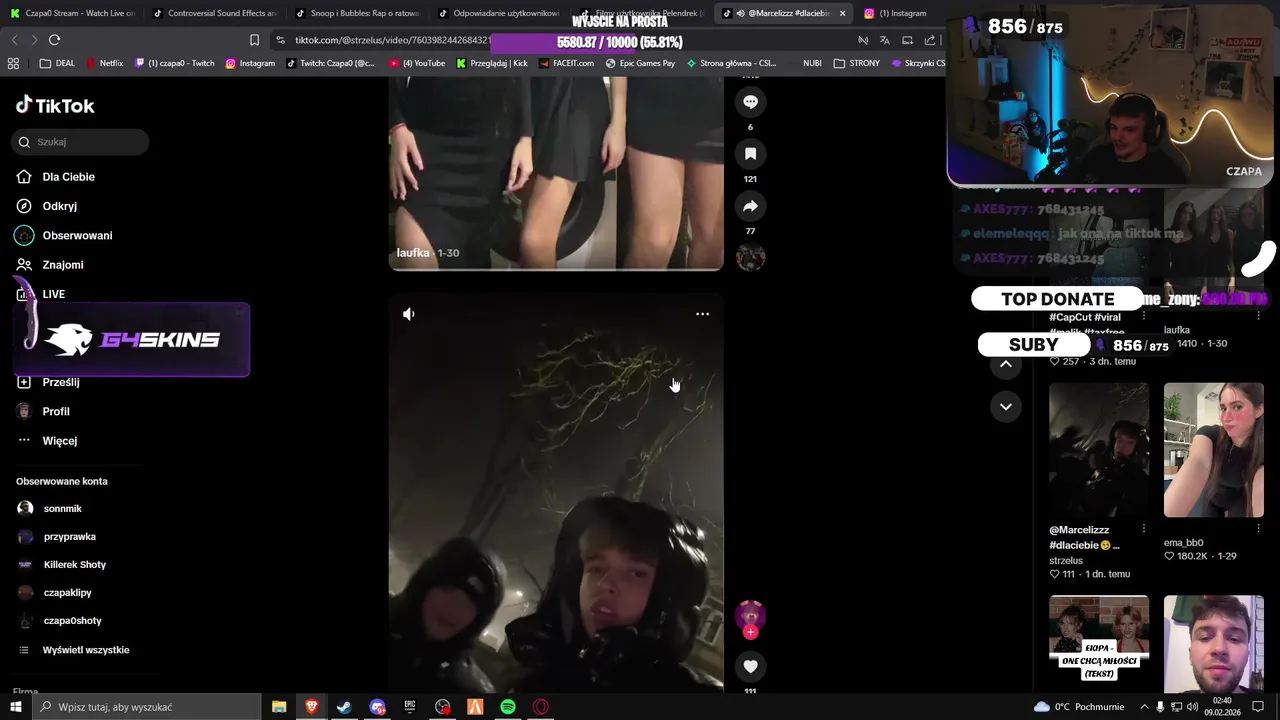Image resolution: width=1280 pixels, height=720 pixels.
Task: Follow creator via red plus avatar
Action: click(750, 631)
